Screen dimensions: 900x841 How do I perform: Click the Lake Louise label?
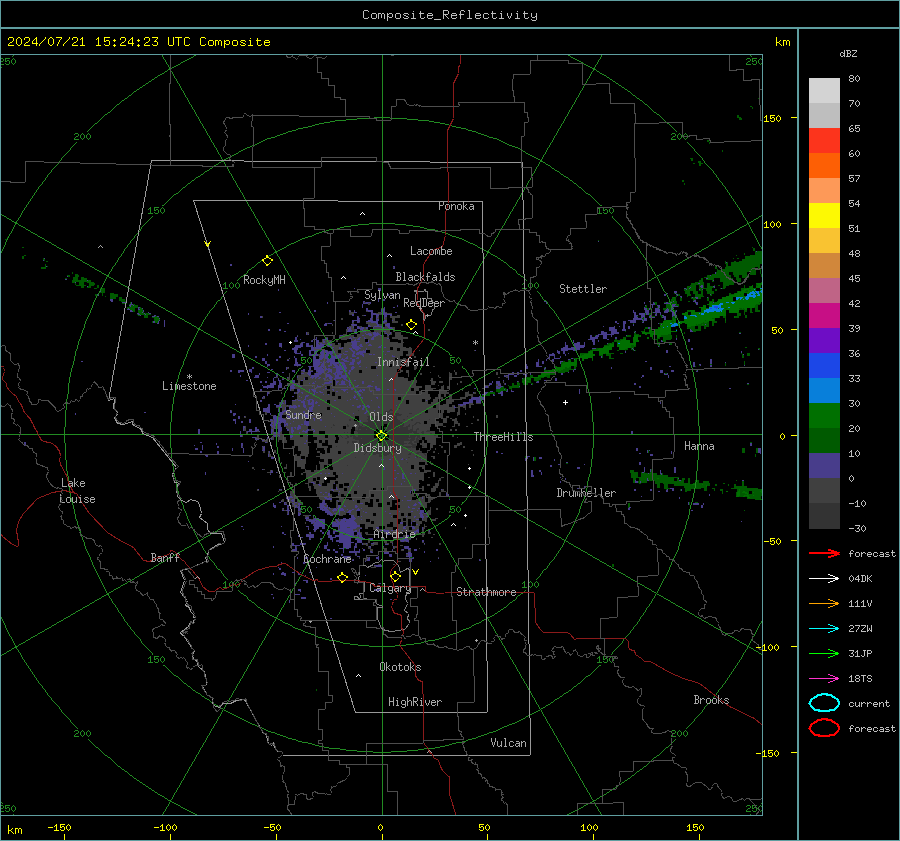(77, 491)
